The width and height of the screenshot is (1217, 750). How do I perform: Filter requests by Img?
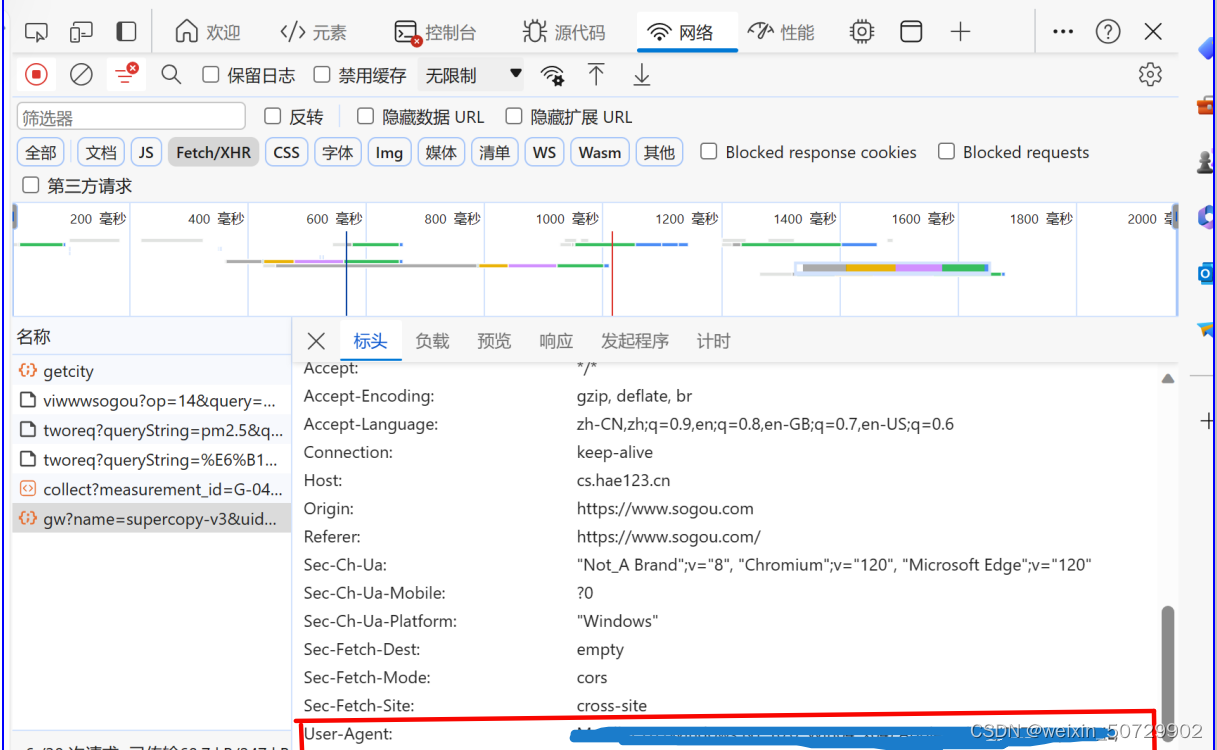click(389, 152)
